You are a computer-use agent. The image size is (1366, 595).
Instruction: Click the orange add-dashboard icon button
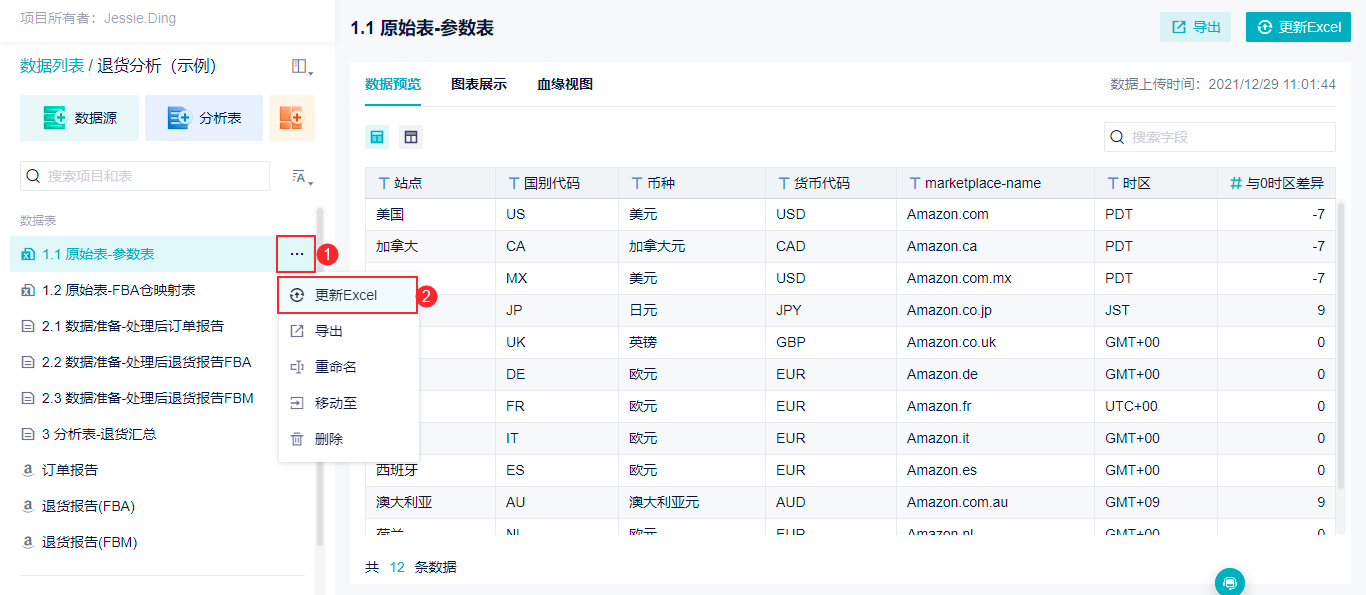[x=291, y=118]
